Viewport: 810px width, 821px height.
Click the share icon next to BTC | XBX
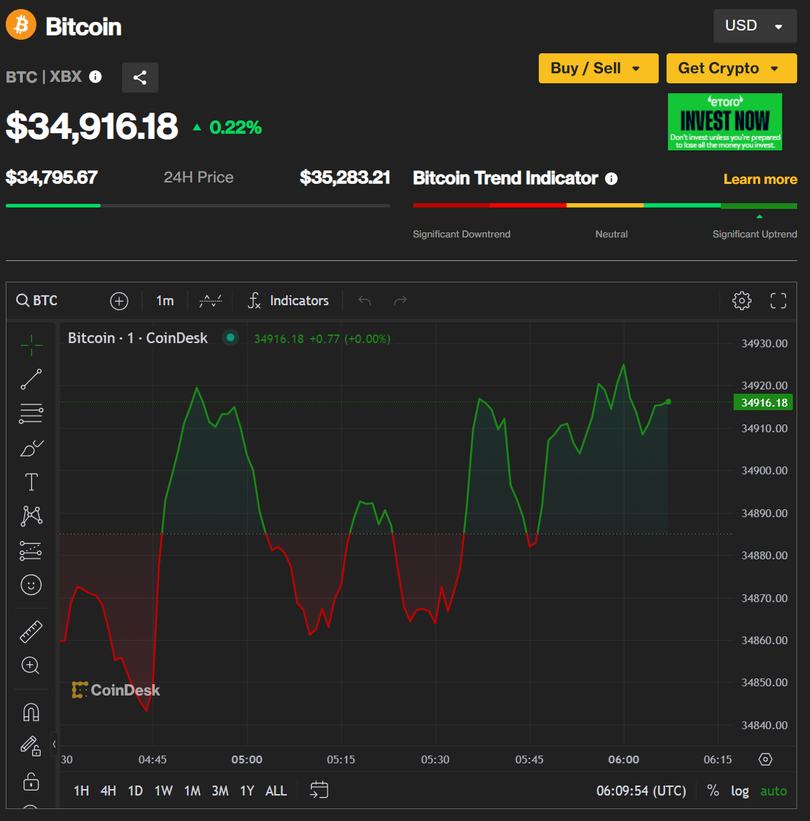(x=140, y=77)
